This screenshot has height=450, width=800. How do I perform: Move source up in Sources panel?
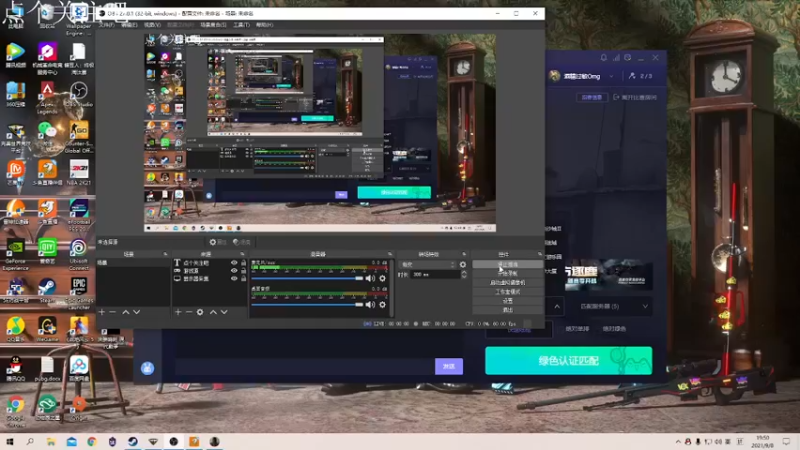point(213,312)
